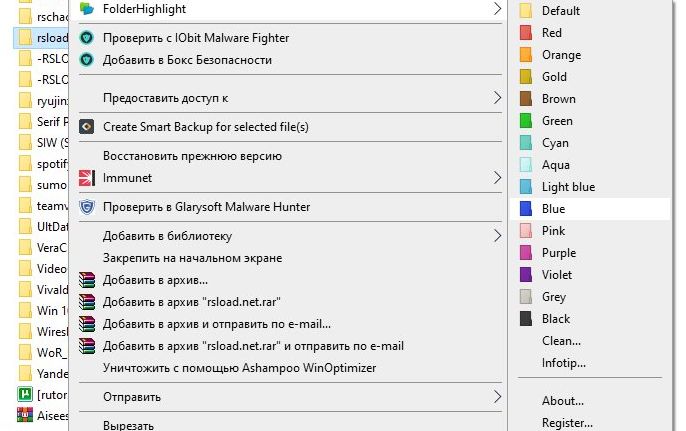Select the Light blue folder color
The height and width of the screenshot is (431, 686).
click(590, 187)
